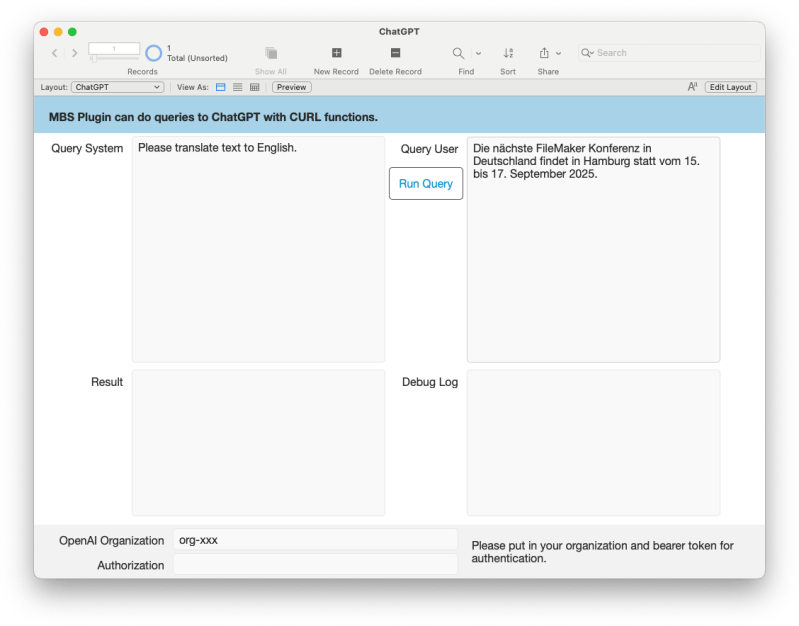The width and height of the screenshot is (799, 626).
Task: Click the "Total (Unsorted)" text
Action: click(x=197, y=58)
